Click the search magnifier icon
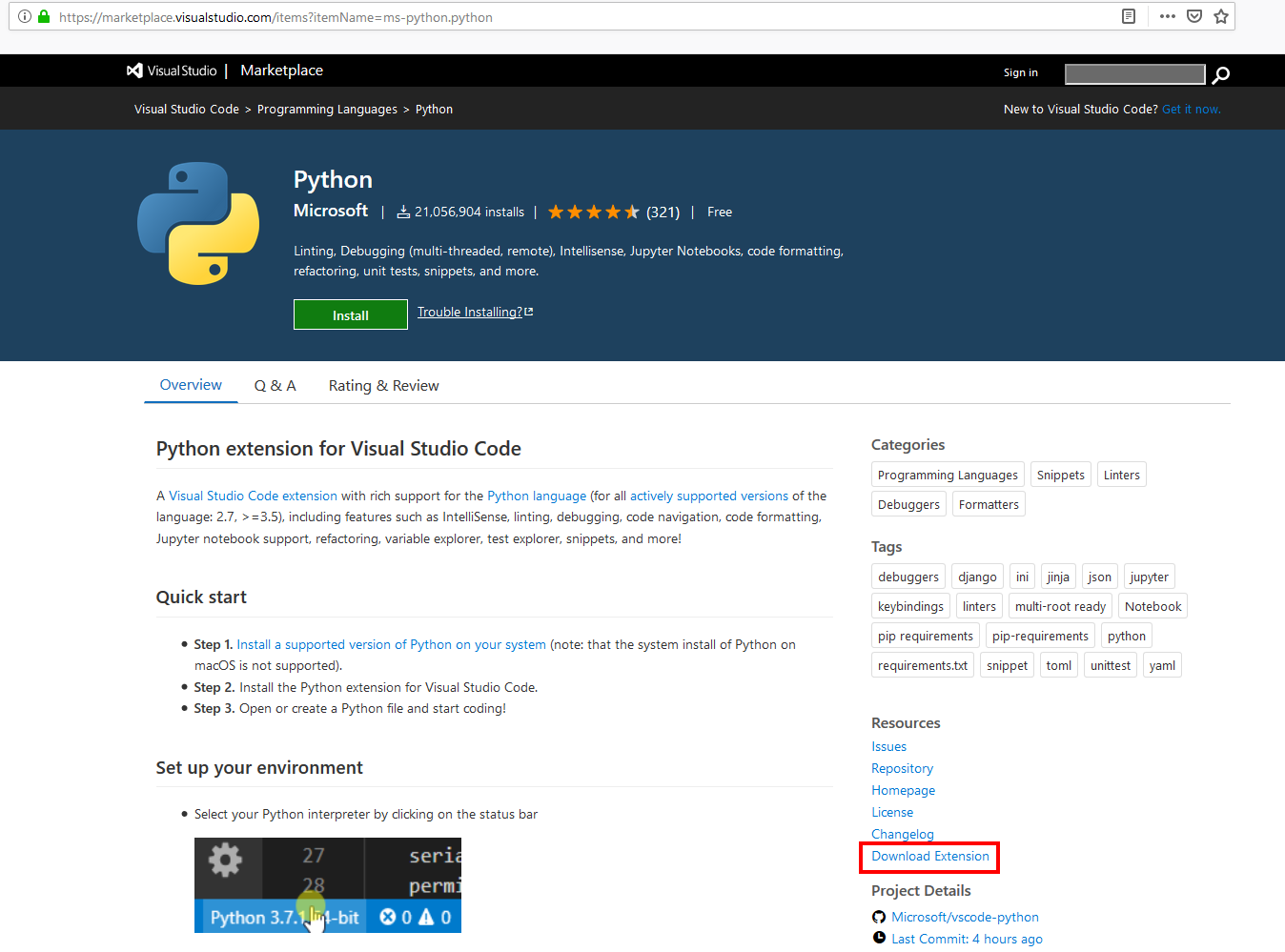 pyautogui.click(x=1220, y=74)
